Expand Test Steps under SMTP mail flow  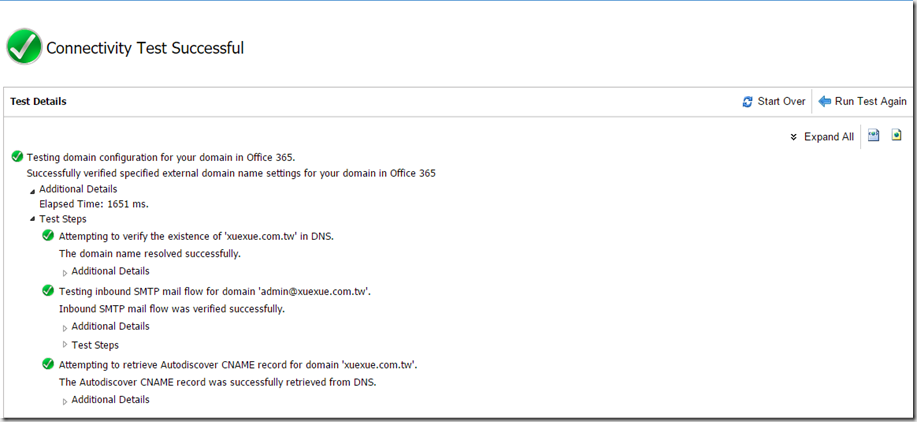[x=66, y=345]
